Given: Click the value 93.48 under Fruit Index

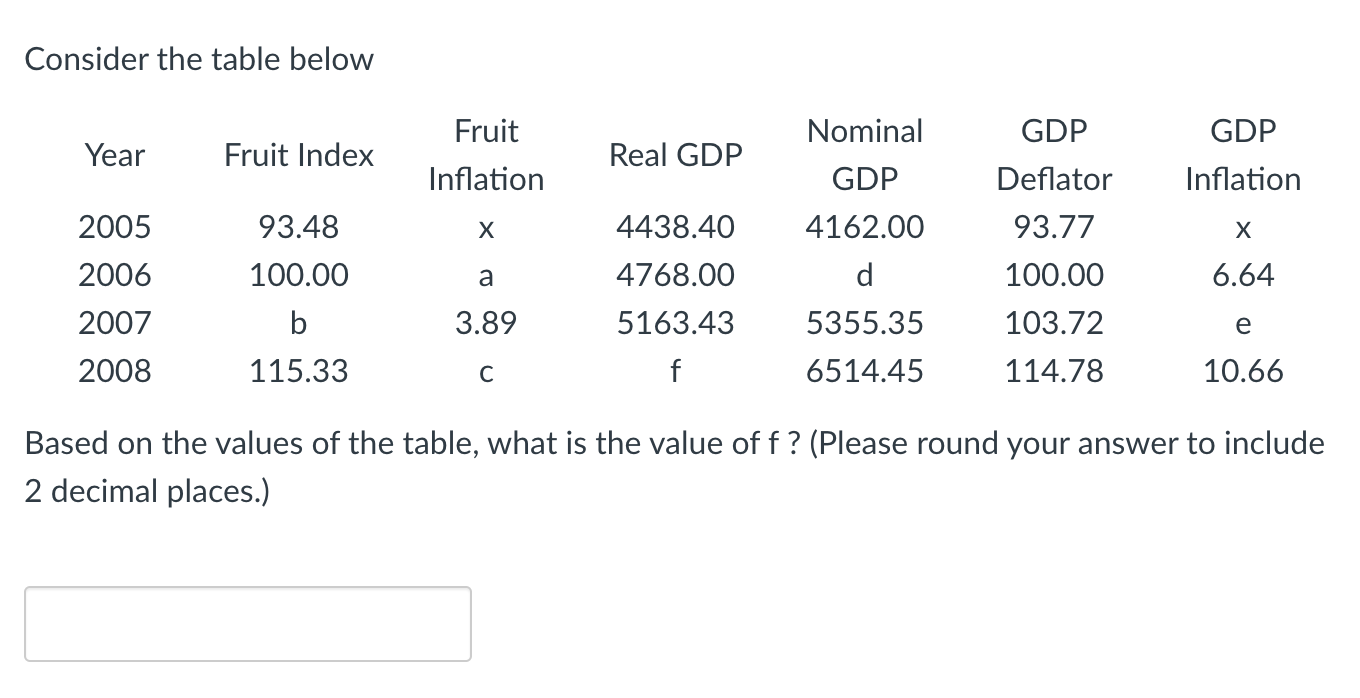Looking at the screenshot, I should pos(297,227).
